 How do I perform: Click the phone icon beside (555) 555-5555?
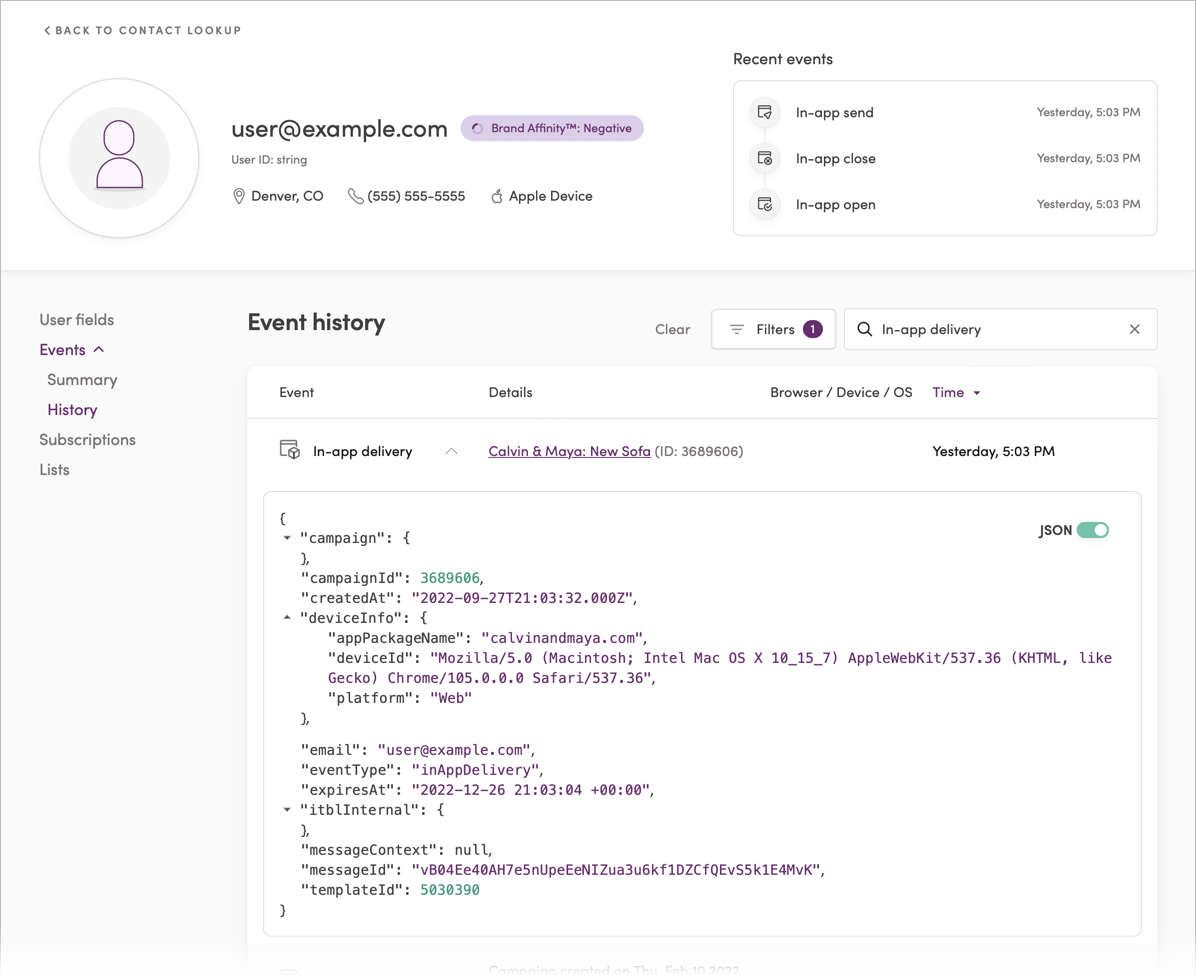355,196
